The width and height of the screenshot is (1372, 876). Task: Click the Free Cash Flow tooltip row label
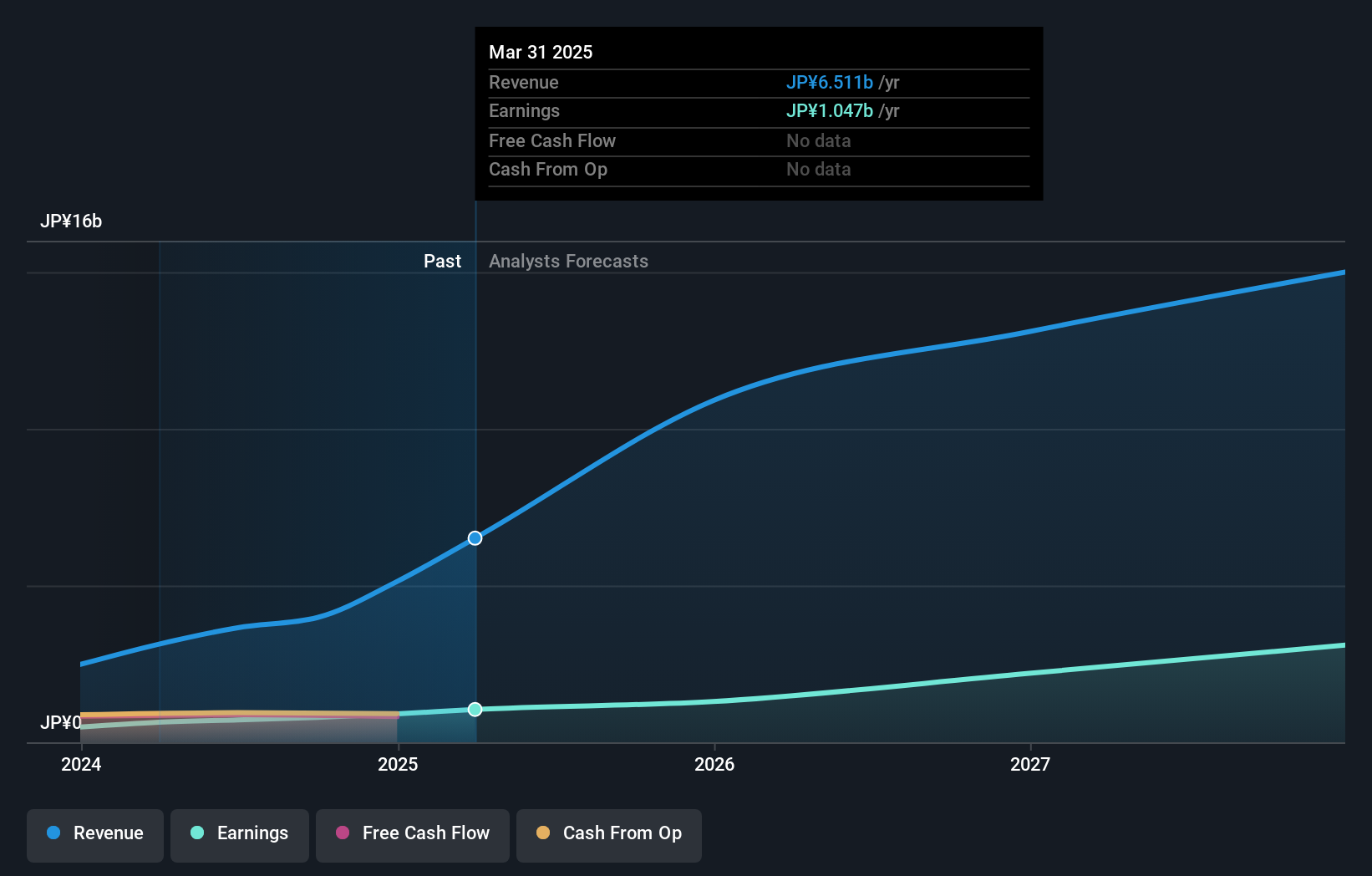coord(552,140)
